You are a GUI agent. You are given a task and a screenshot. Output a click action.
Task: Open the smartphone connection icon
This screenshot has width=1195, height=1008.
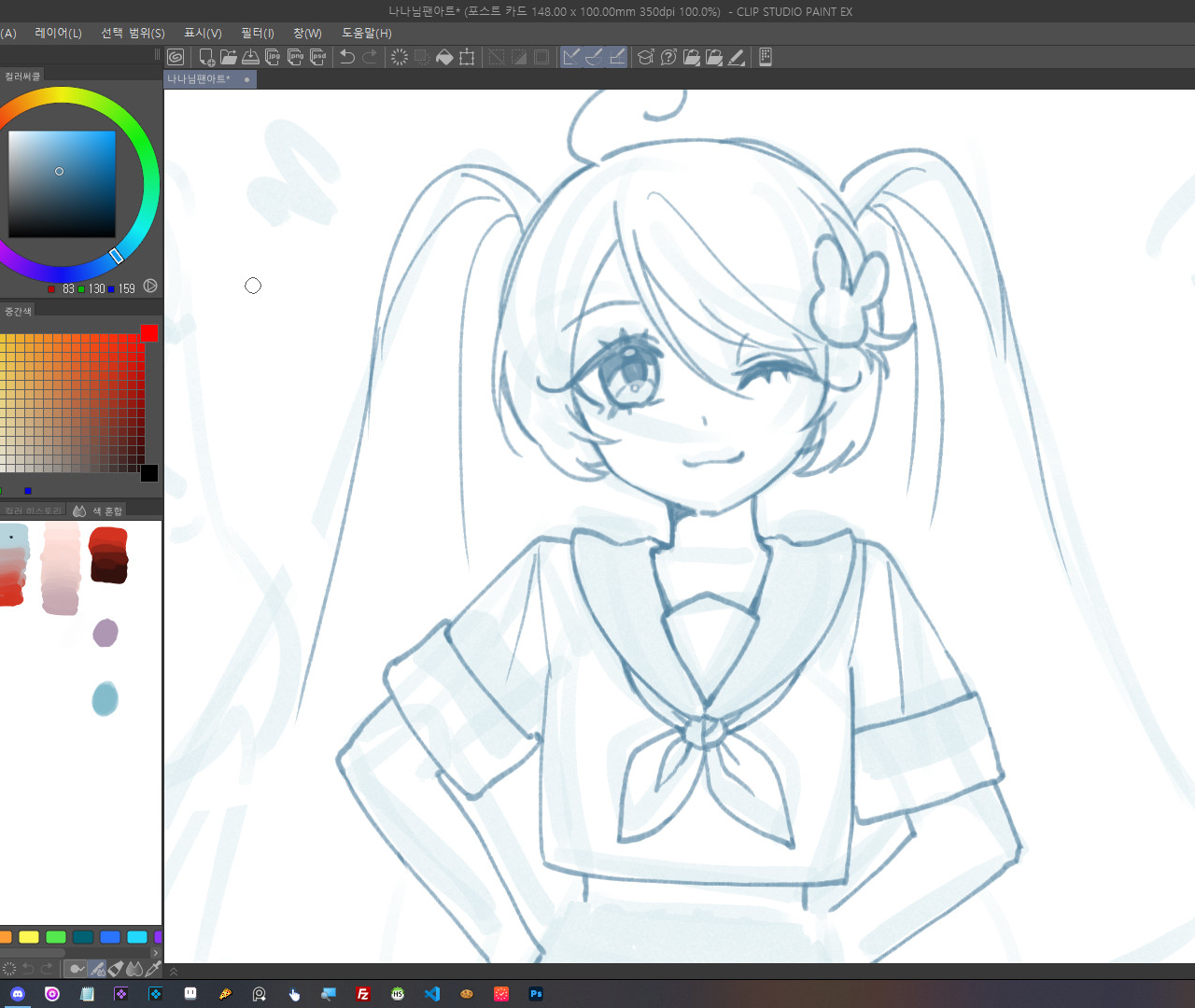(x=765, y=57)
